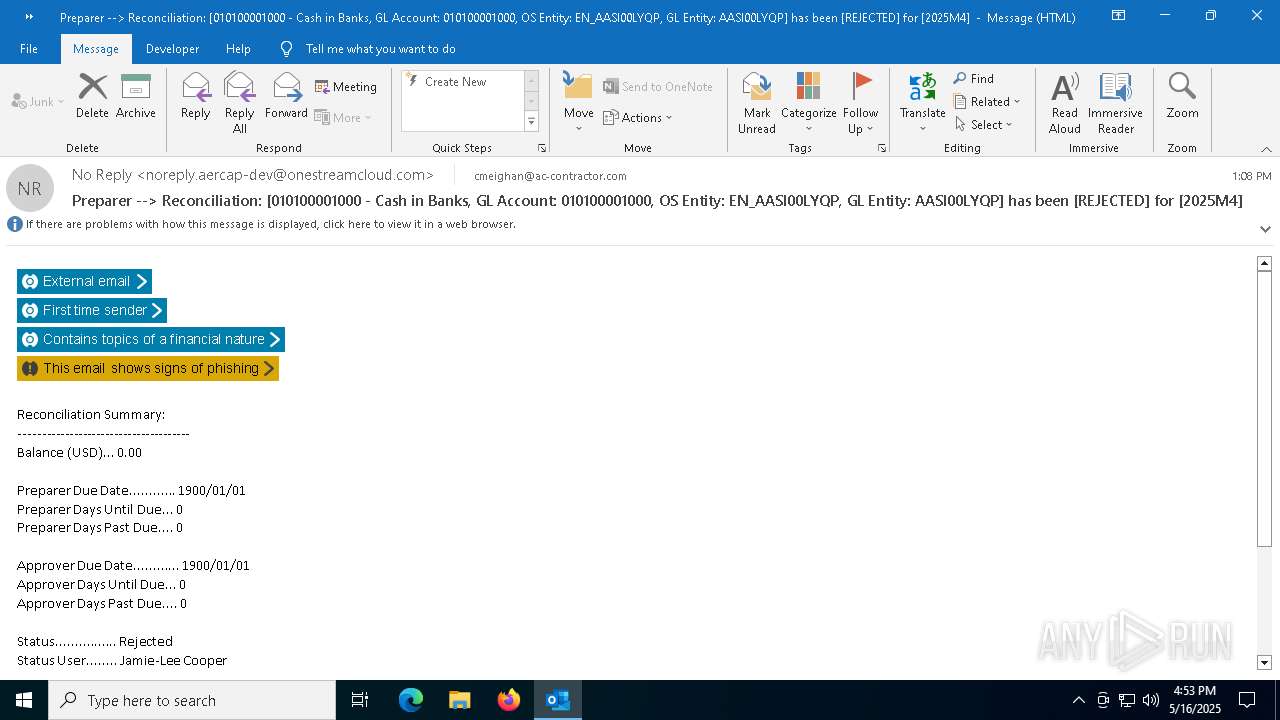Open the Help tab
Image resolution: width=1280 pixels, height=720 pixels.
238,48
